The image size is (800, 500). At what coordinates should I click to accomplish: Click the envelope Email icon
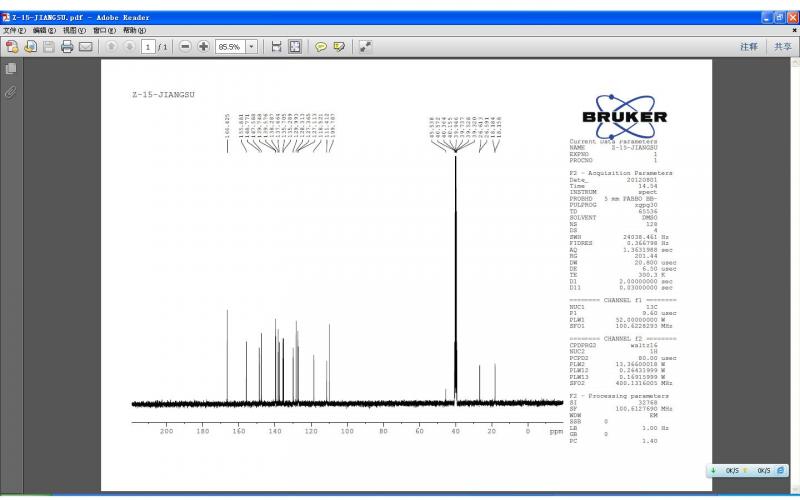tap(86, 47)
